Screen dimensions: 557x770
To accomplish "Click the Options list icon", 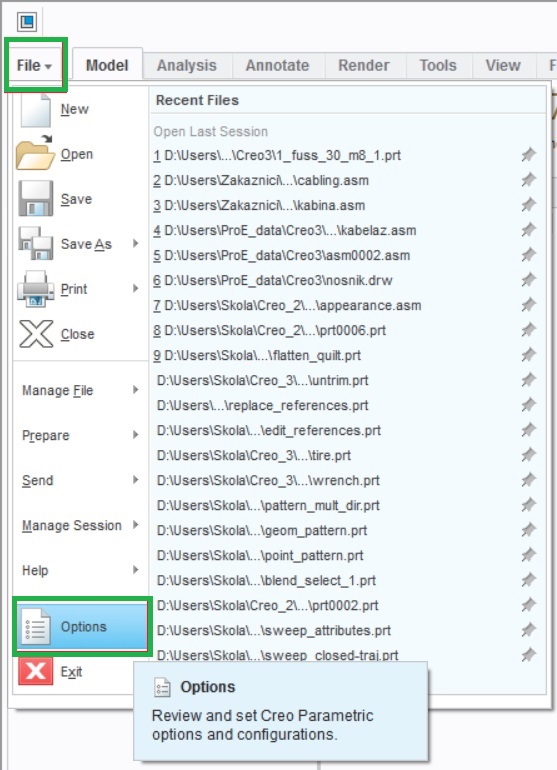I will (35, 627).
